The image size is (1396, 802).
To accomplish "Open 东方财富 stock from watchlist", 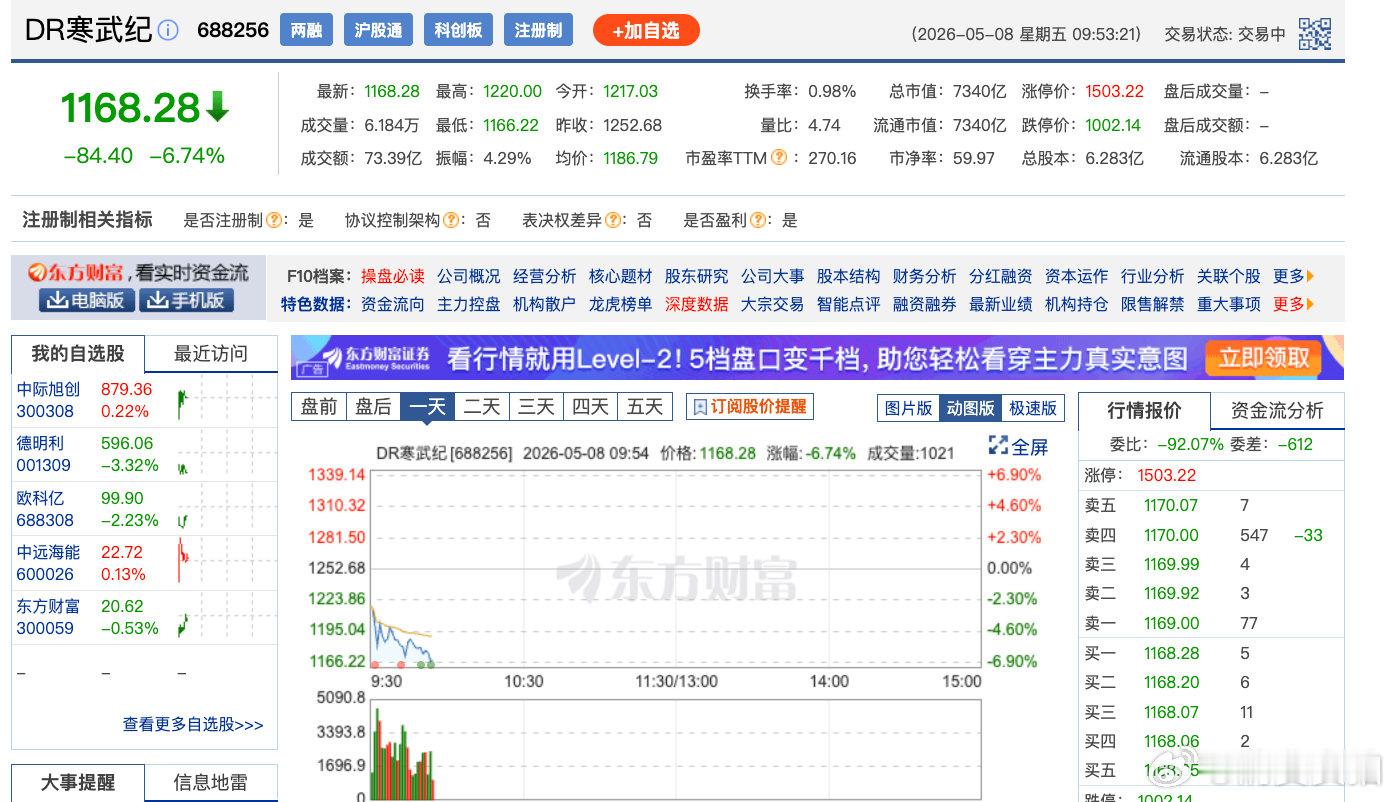I will [48, 606].
